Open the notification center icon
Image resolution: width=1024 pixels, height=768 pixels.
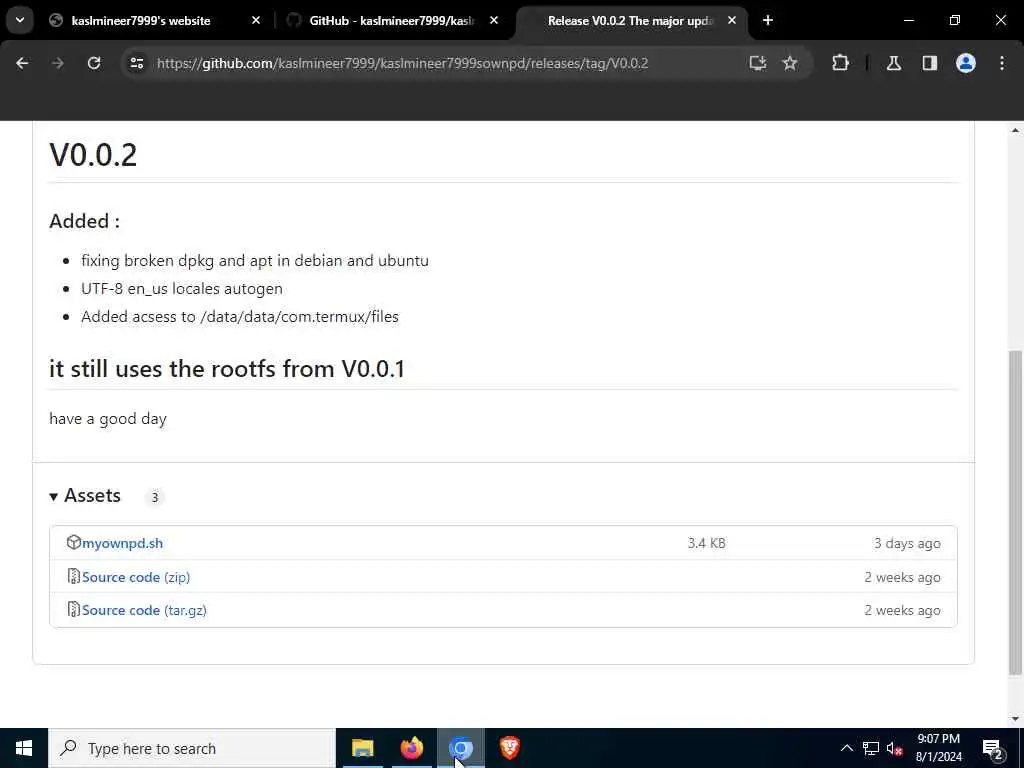pos(993,748)
